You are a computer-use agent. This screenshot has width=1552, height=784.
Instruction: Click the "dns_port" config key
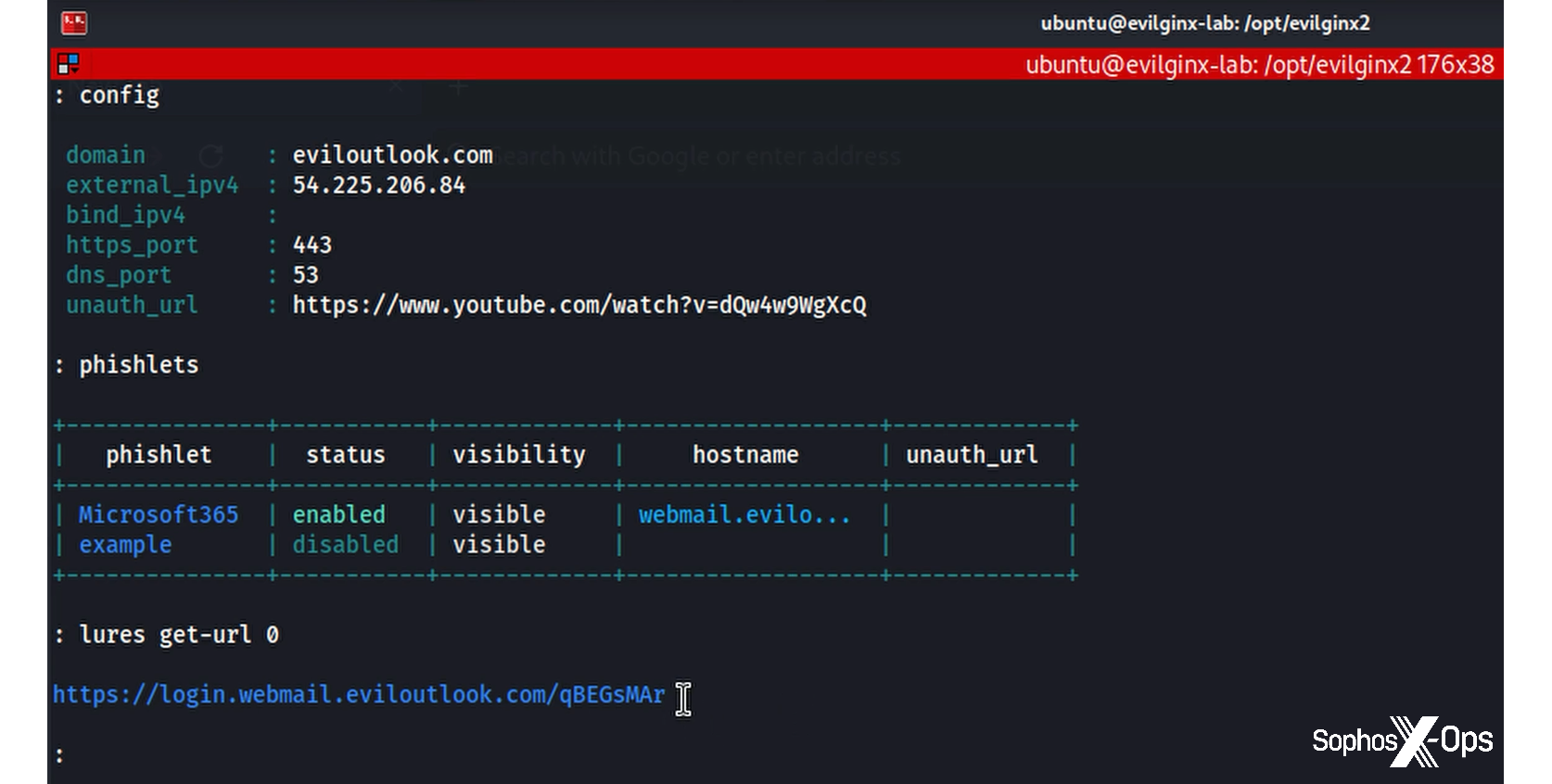pyautogui.click(x=119, y=275)
